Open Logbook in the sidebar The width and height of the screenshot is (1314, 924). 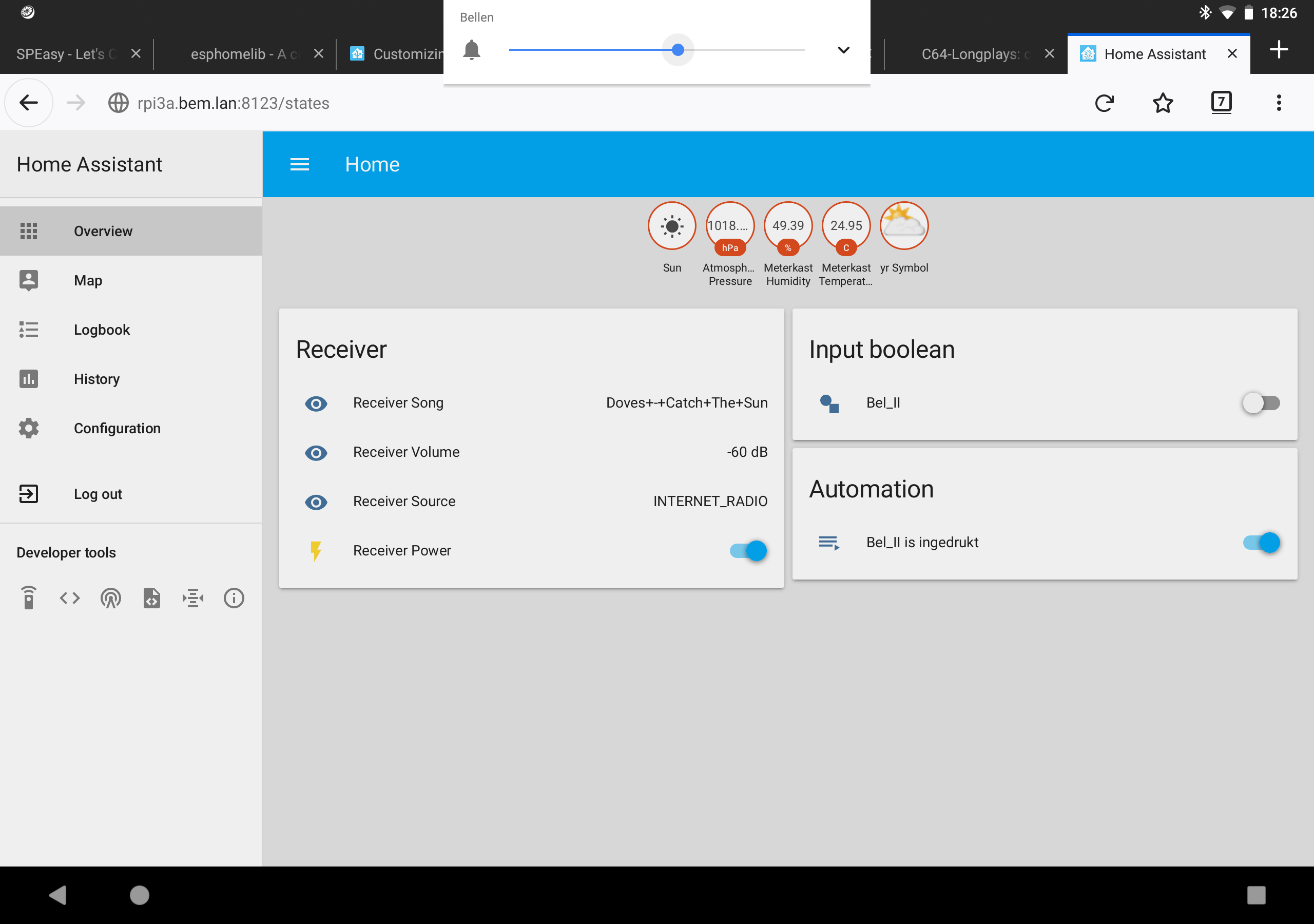(102, 330)
